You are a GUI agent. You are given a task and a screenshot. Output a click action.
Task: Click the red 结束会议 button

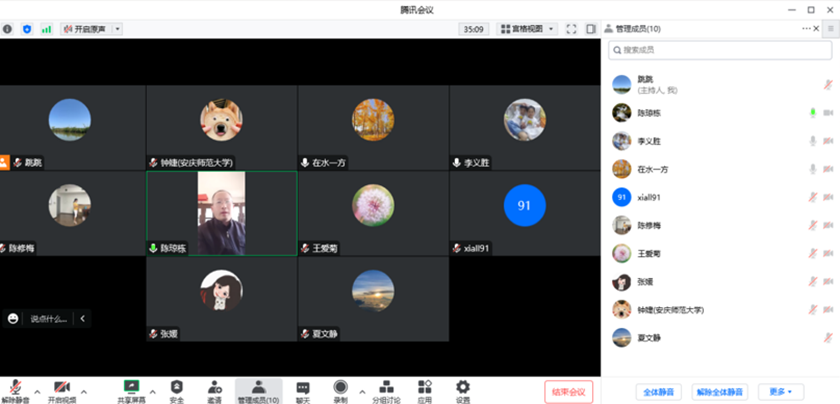(x=569, y=391)
